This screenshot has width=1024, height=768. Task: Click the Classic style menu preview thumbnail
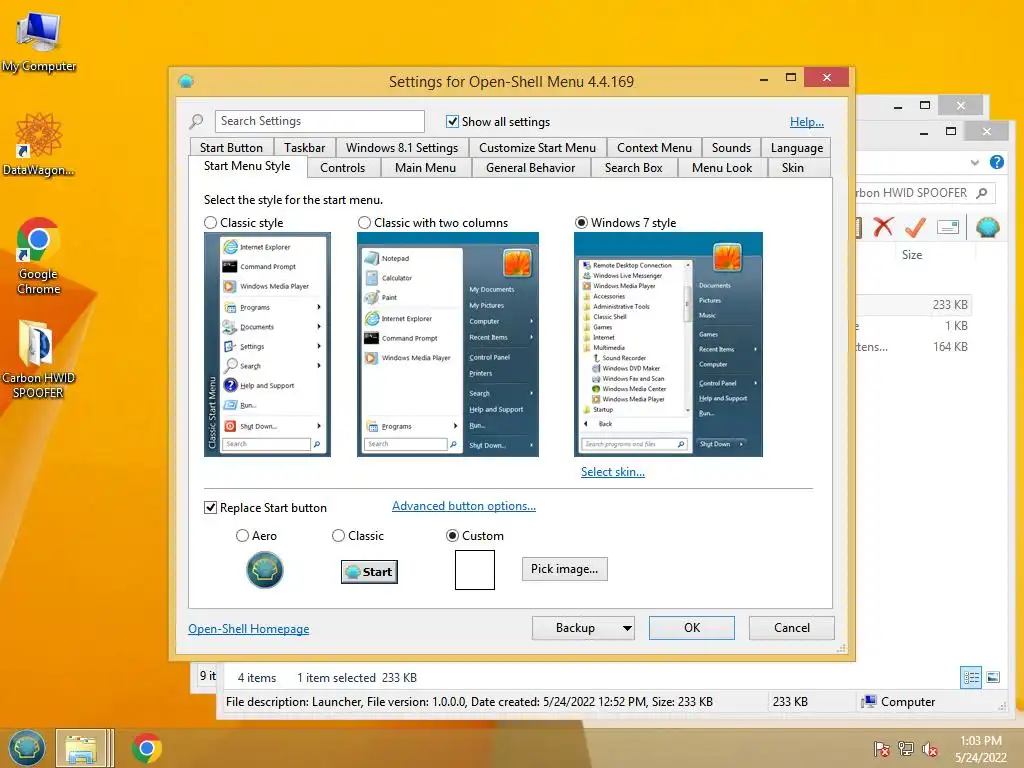(x=267, y=344)
